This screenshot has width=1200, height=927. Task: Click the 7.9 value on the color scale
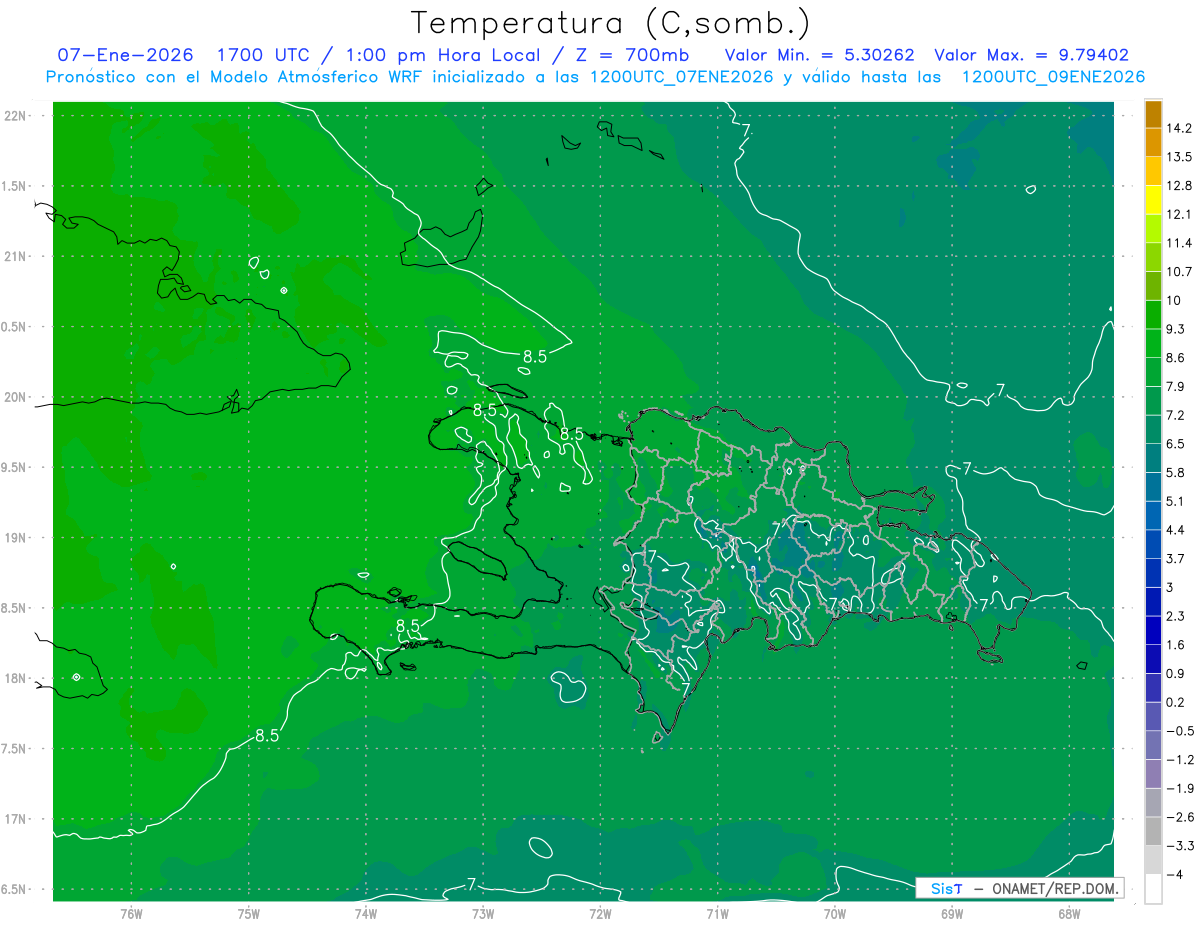click(x=1176, y=386)
